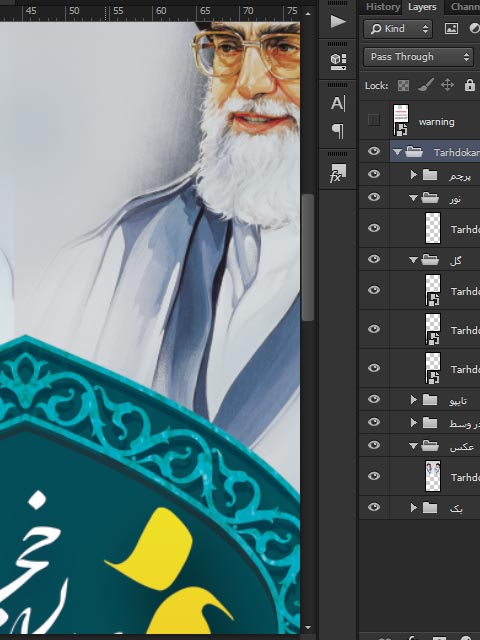Expand the بک group

tap(413, 507)
